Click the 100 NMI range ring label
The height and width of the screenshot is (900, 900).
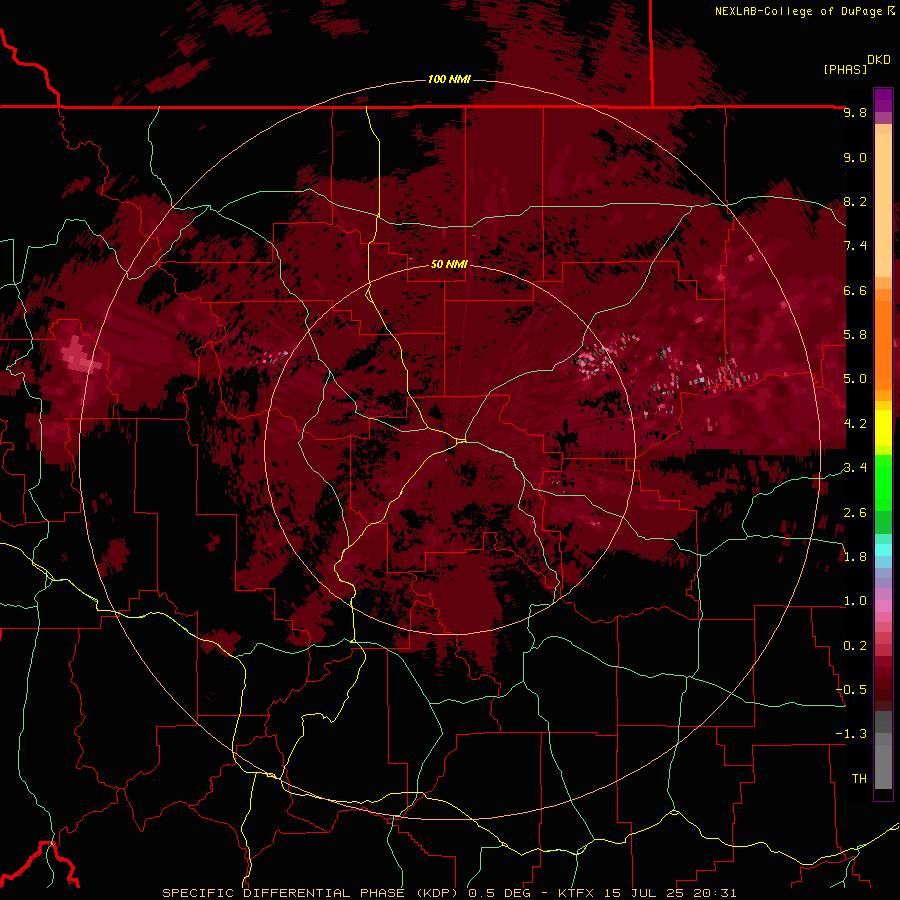coord(449,79)
